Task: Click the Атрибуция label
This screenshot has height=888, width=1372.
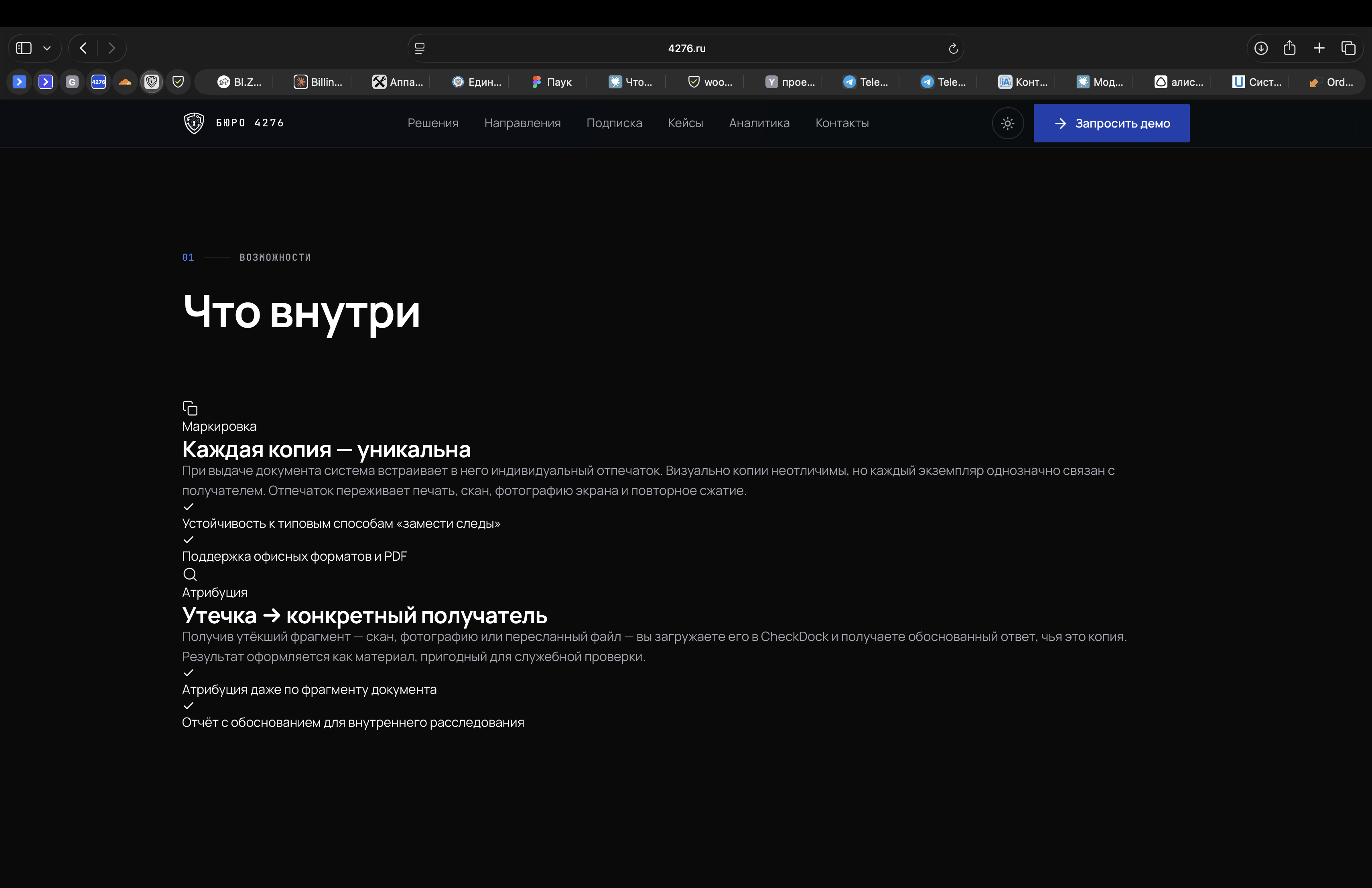Action: click(215, 592)
